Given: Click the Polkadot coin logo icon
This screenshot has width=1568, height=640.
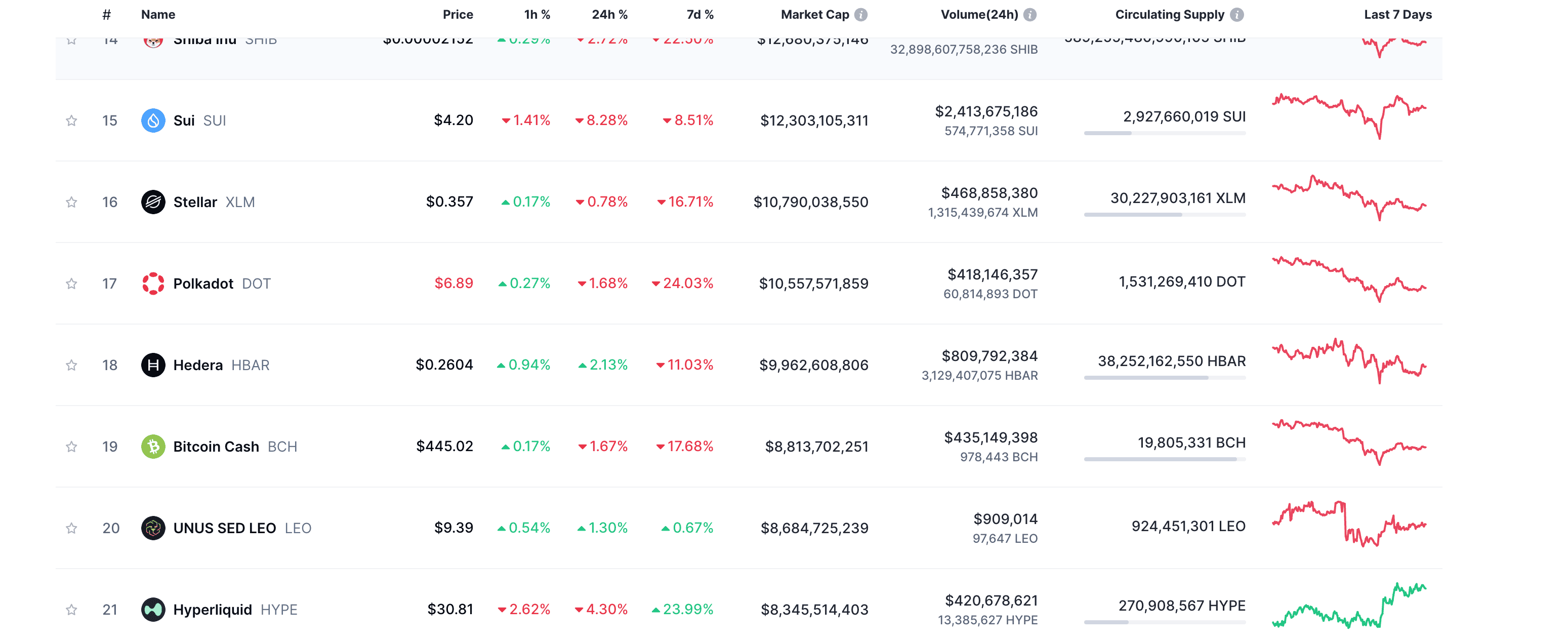Looking at the screenshot, I should [x=153, y=284].
